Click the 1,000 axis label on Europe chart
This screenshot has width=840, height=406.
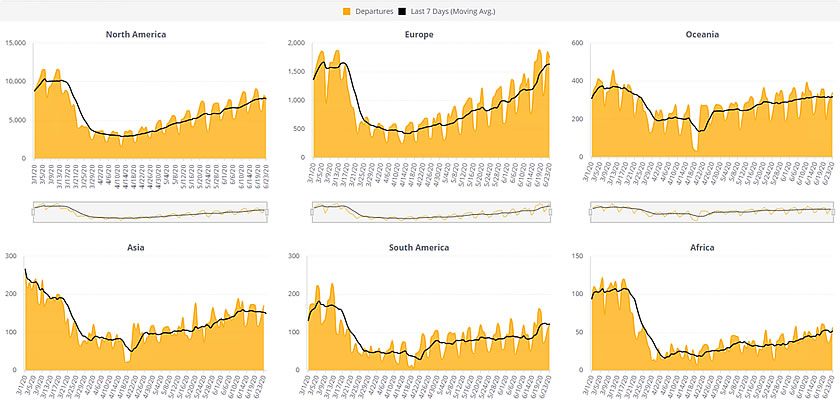click(297, 100)
